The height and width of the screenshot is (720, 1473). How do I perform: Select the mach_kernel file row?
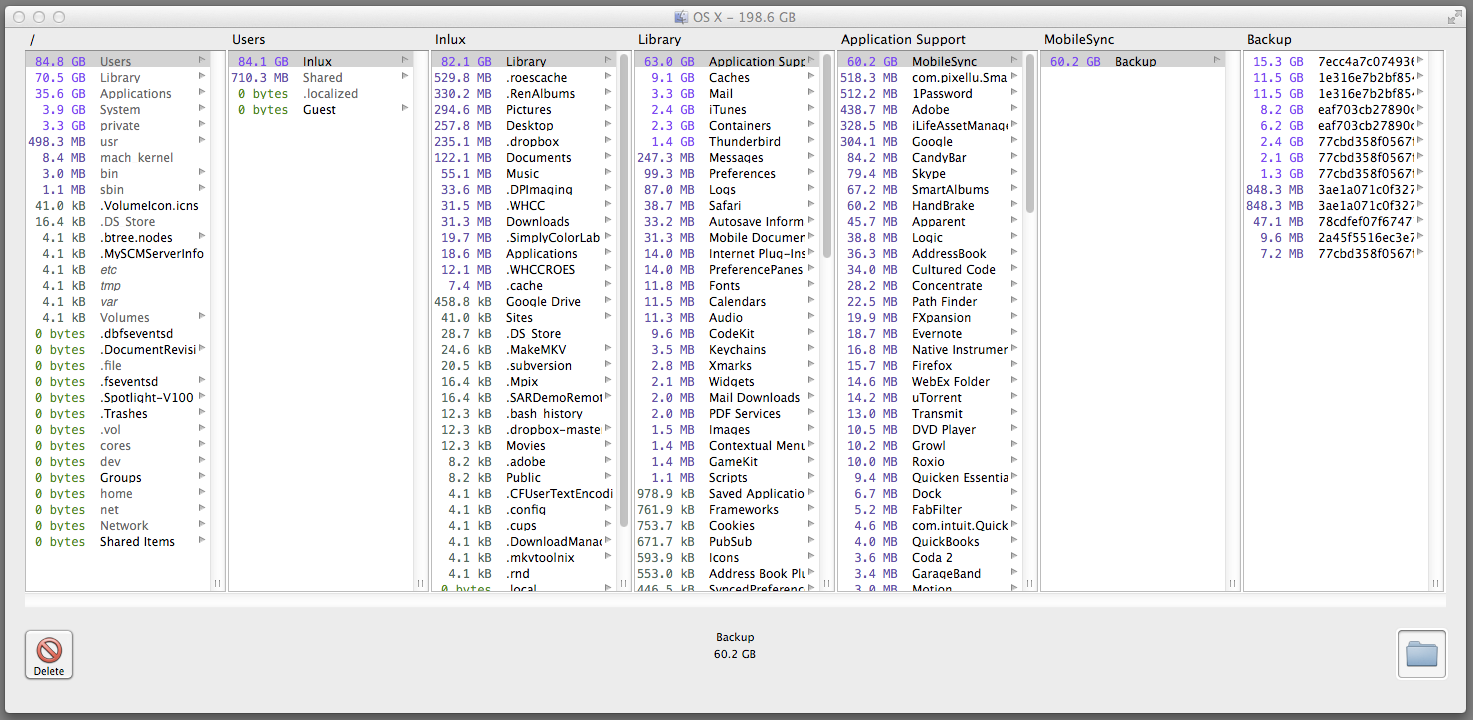(x=118, y=157)
